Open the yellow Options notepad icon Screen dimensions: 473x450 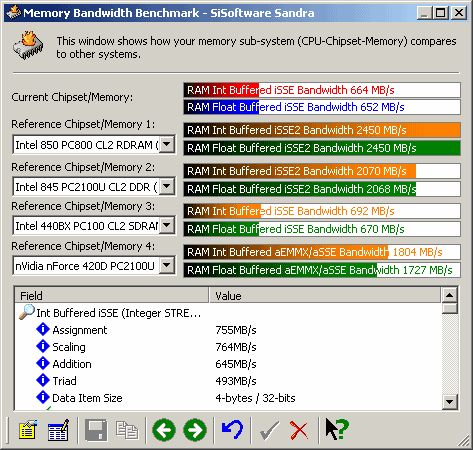click(28, 430)
